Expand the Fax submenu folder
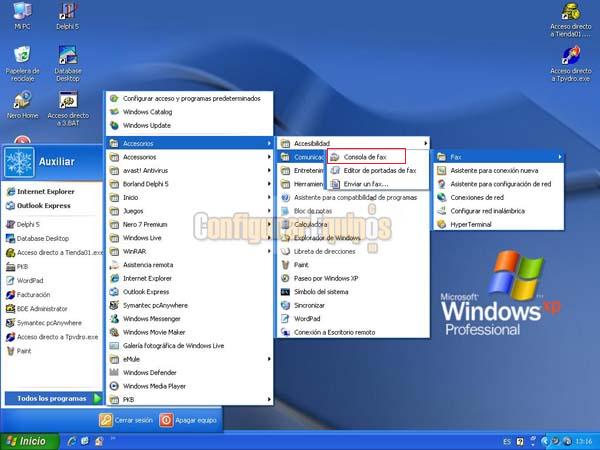 pyautogui.click(x=499, y=157)
